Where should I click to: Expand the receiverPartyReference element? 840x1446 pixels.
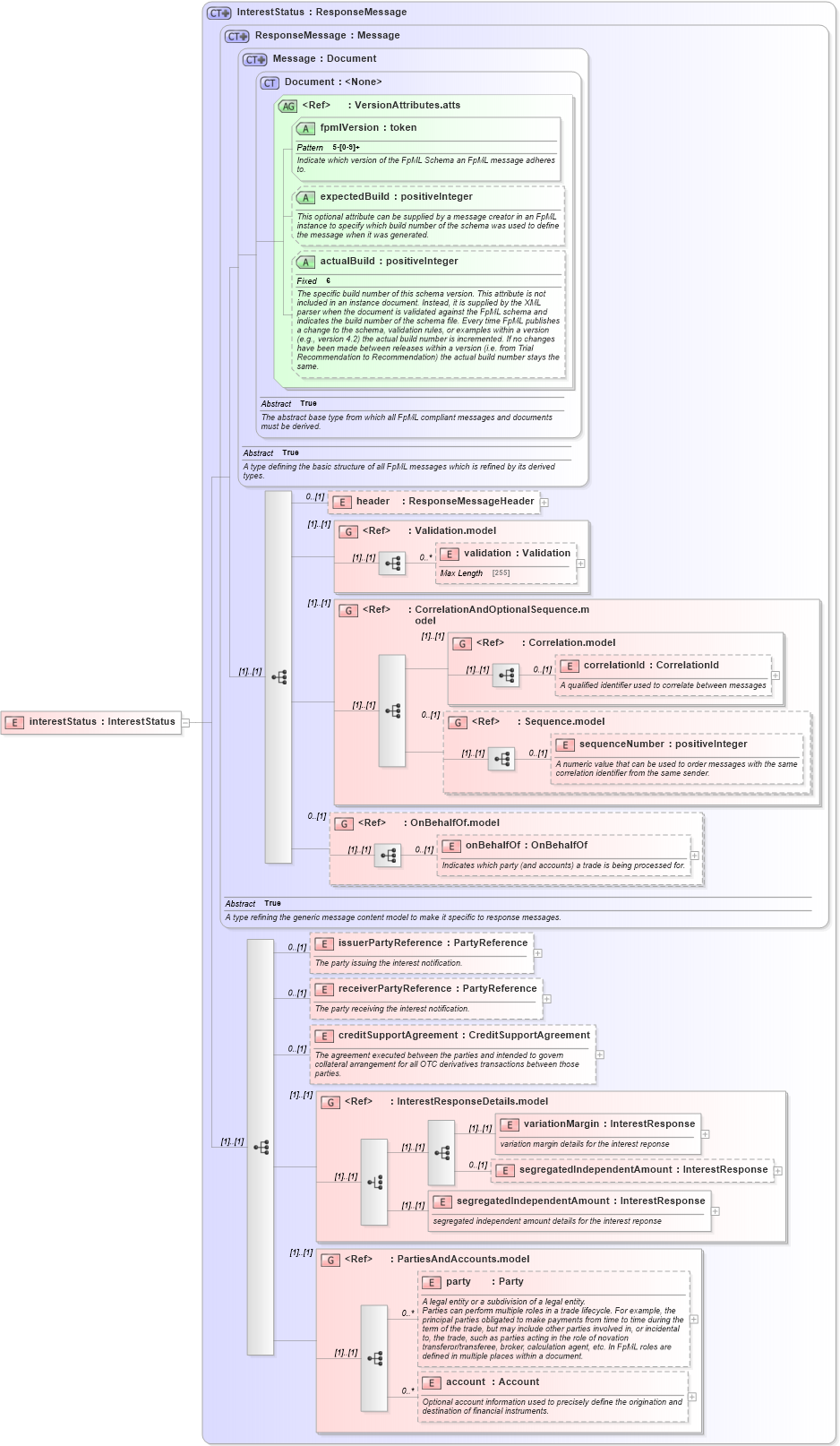547,999
